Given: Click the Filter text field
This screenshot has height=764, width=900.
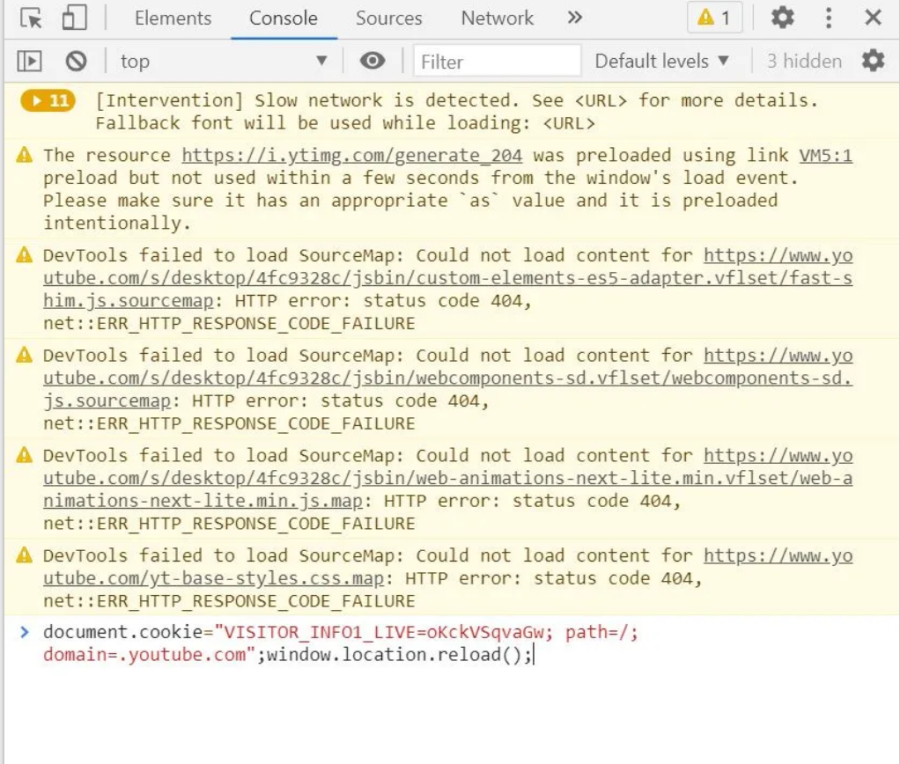Looking at the screenshot, I should (496, 61).
